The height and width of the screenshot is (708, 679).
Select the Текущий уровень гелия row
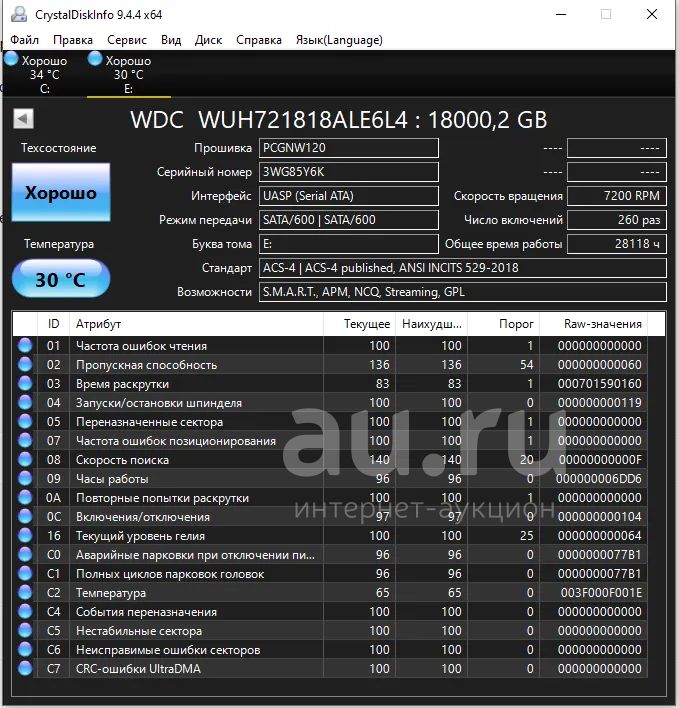click(330, 536)
